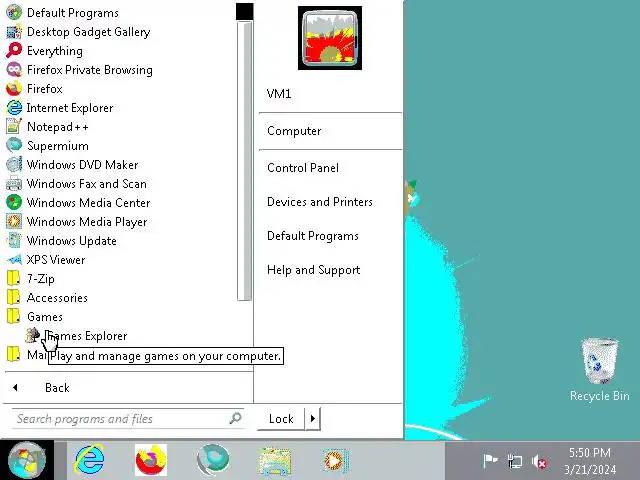The height and width of the screenshot is (480, 640).
Task: Launch Notepad++ from its notepad icon
Action: 14,127
